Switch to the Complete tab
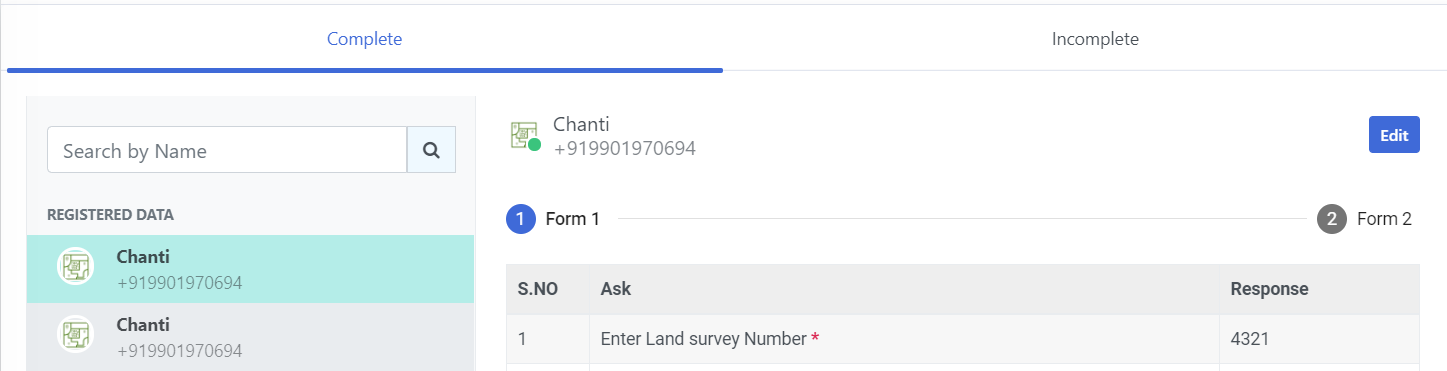This screenshot has height=371, width=1447. (365, 40)
